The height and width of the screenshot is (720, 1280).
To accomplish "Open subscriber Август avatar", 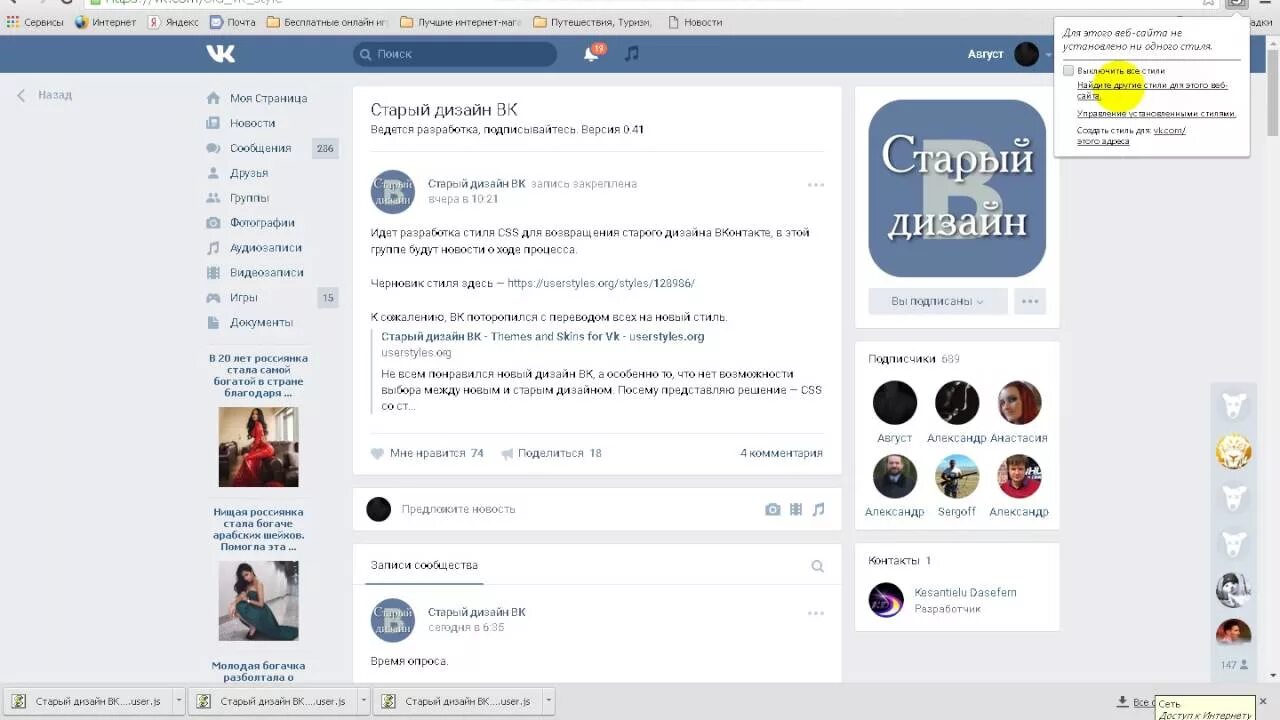I will 895,402.
